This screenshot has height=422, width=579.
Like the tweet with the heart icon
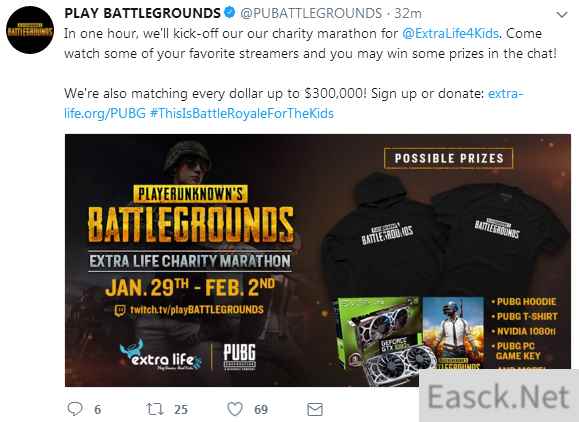[x=235, y=409]
